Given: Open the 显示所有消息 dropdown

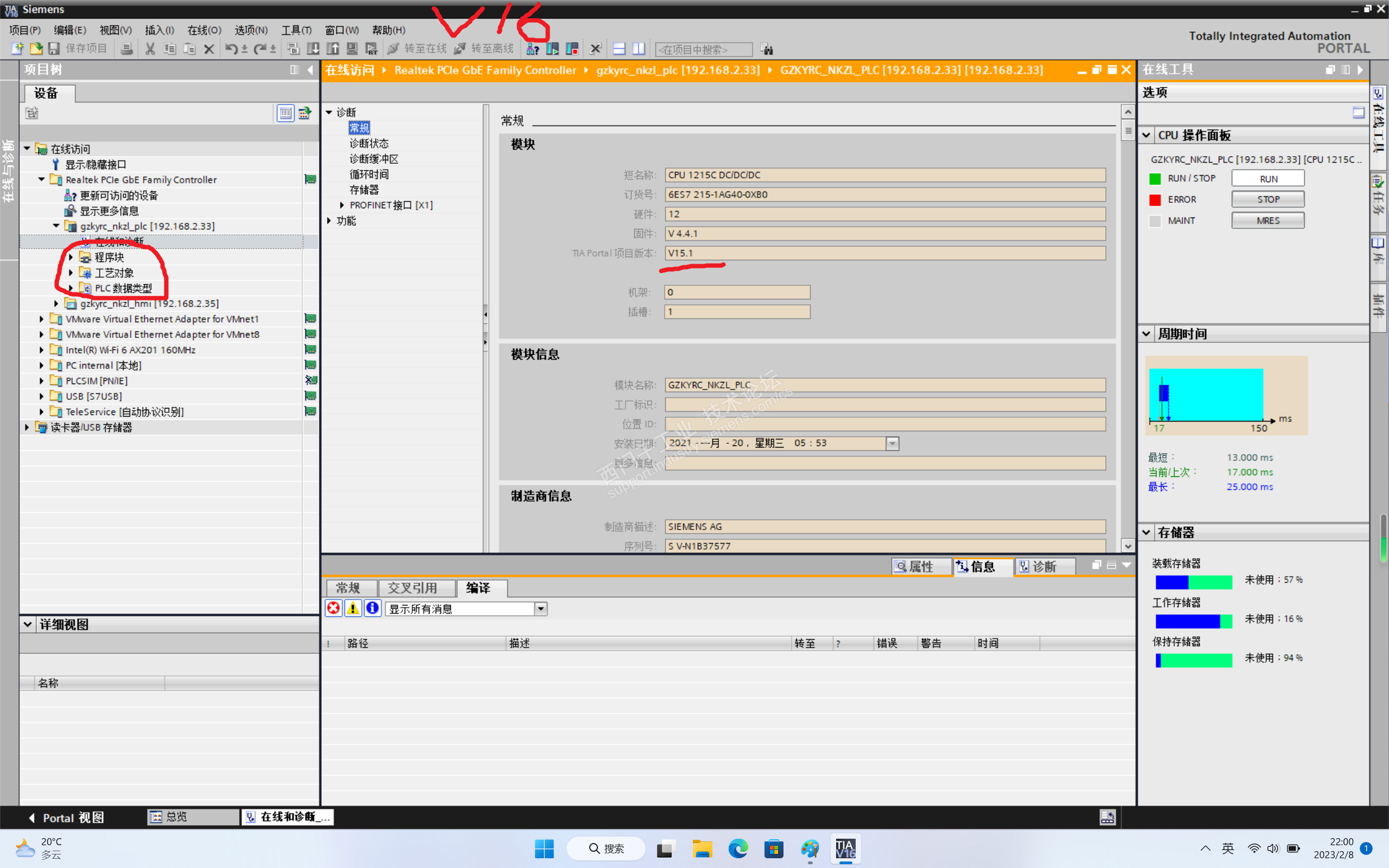Looking at the screenshot, I should 540,609.
